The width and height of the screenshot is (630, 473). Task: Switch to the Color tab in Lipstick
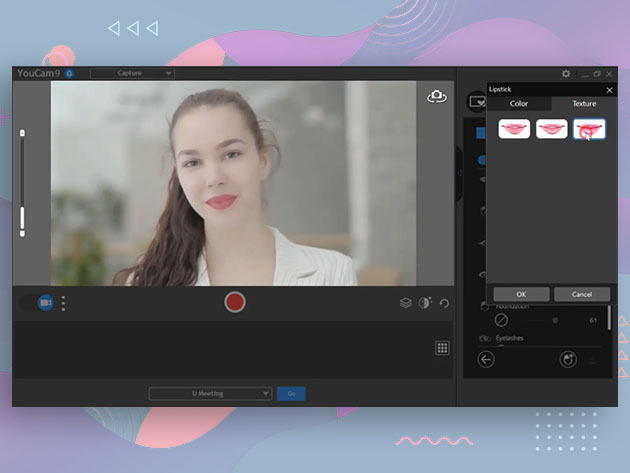click(x=519, y=103)
